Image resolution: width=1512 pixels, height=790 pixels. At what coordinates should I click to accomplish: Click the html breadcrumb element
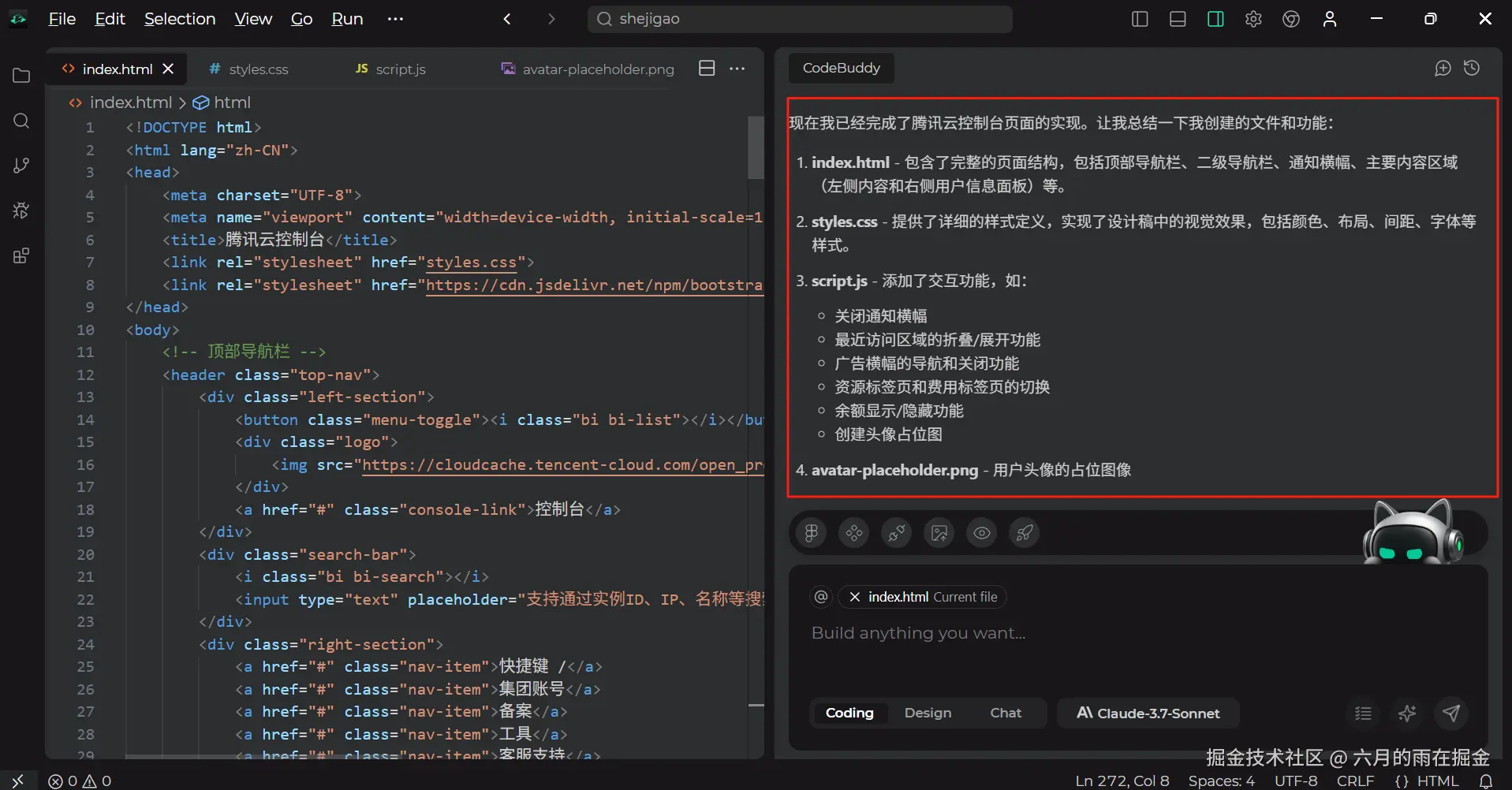[x=222, y=102]
